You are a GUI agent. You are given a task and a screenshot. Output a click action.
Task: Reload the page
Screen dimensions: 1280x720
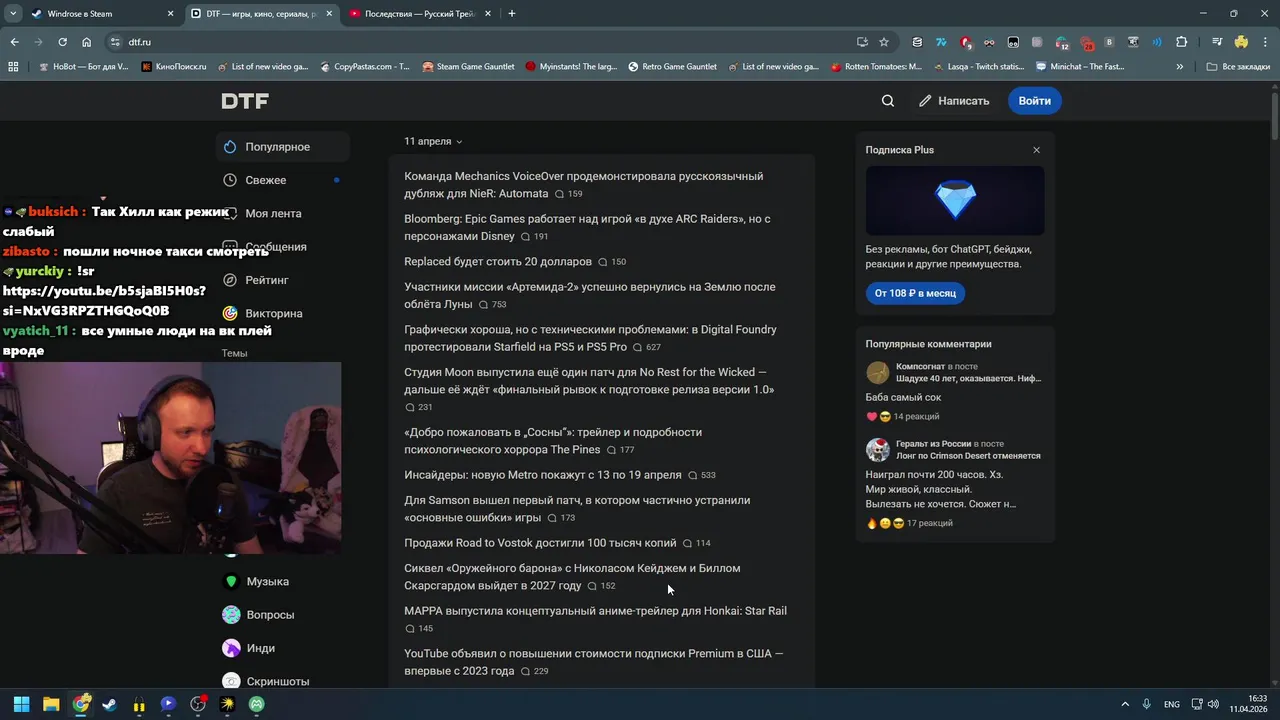tap(62, 42)
